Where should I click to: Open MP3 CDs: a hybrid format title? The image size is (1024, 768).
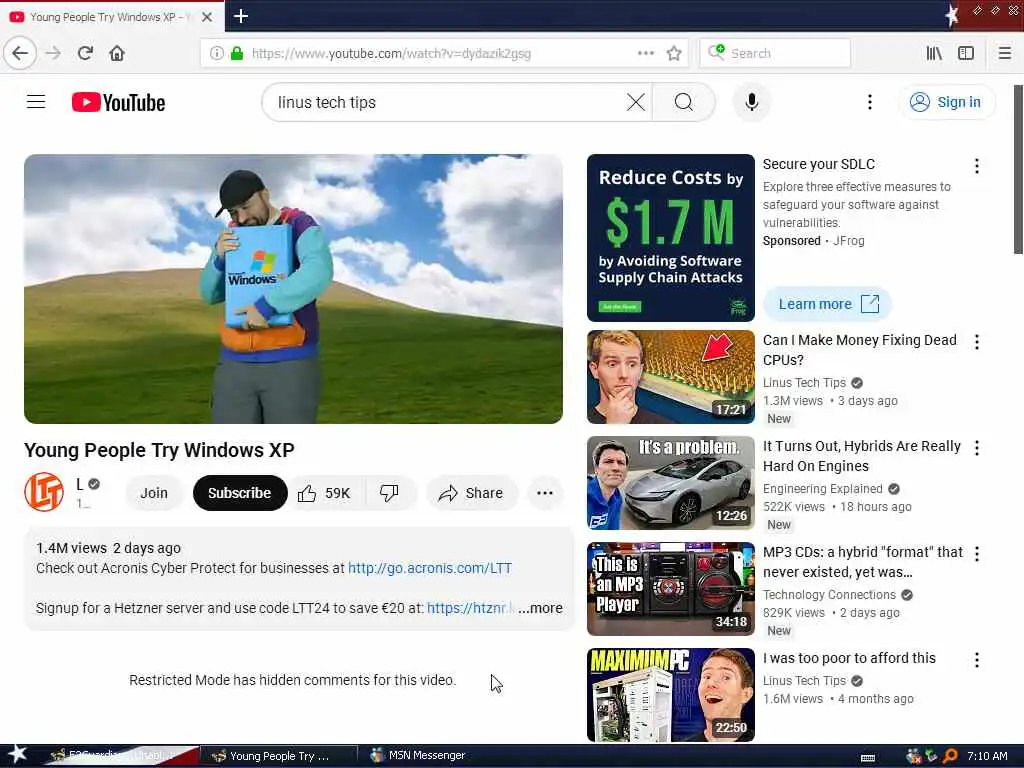point(863,562)
